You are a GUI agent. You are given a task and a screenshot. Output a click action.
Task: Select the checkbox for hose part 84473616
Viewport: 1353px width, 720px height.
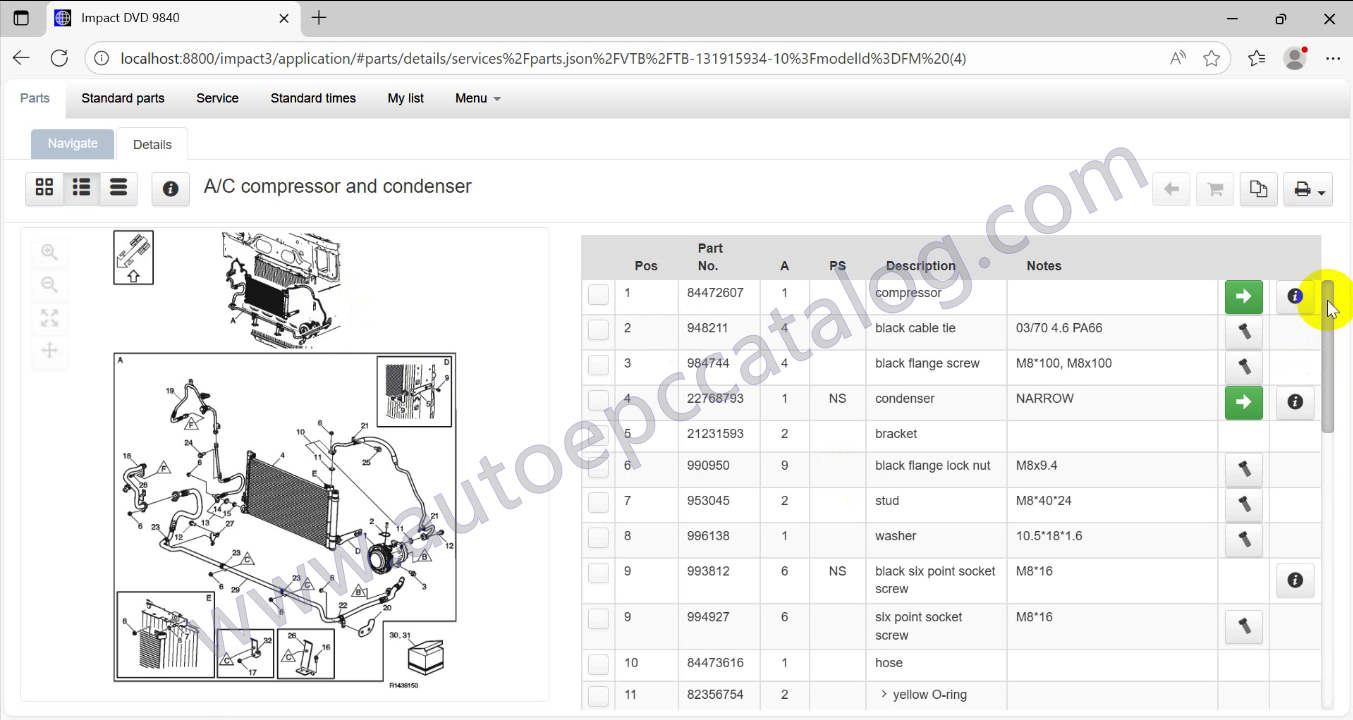[x=598, y=663]
